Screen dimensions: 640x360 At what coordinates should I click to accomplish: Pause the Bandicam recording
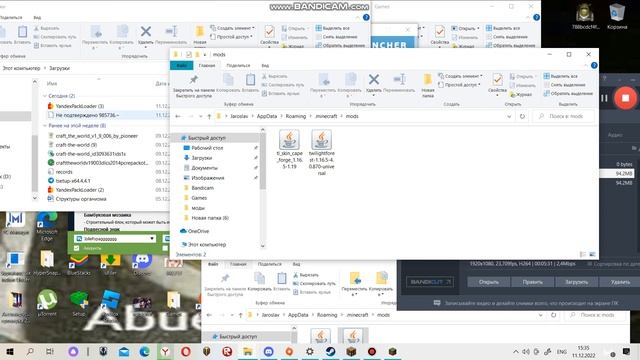pyautogui.click(x=604, y=98)
